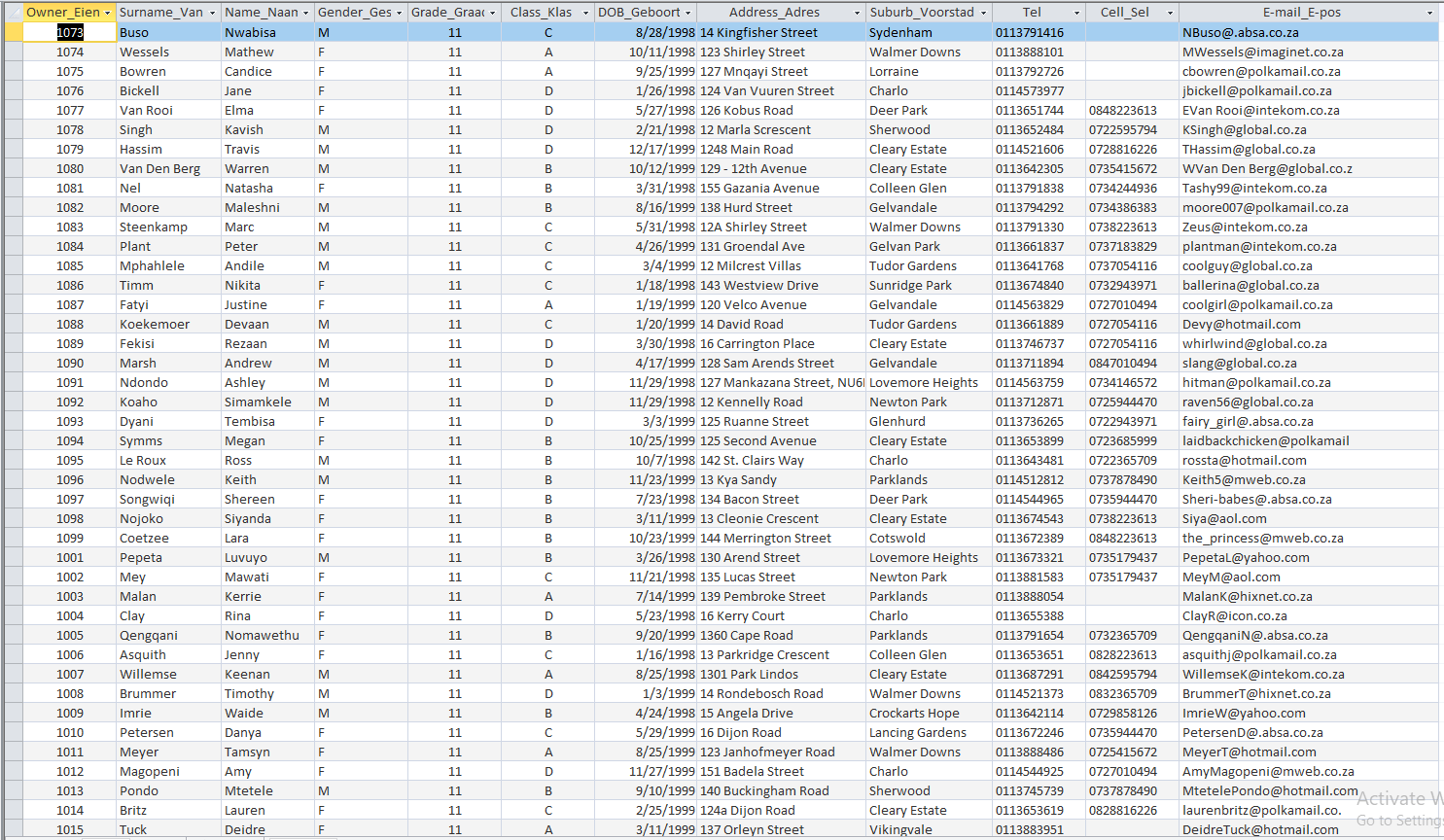Click email cell 'laidbackchicken@polkamail'
Image resolution: width=1444 pixels, height=840 pixels.
(1309, 440)
